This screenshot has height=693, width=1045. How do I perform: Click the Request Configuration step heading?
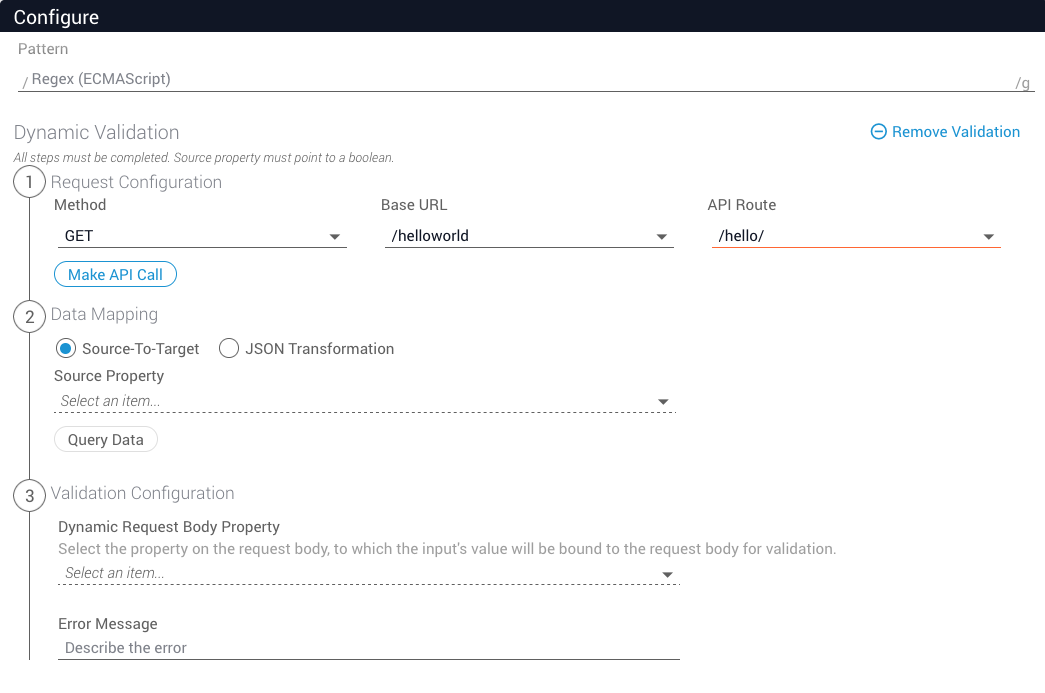(136, 182)
